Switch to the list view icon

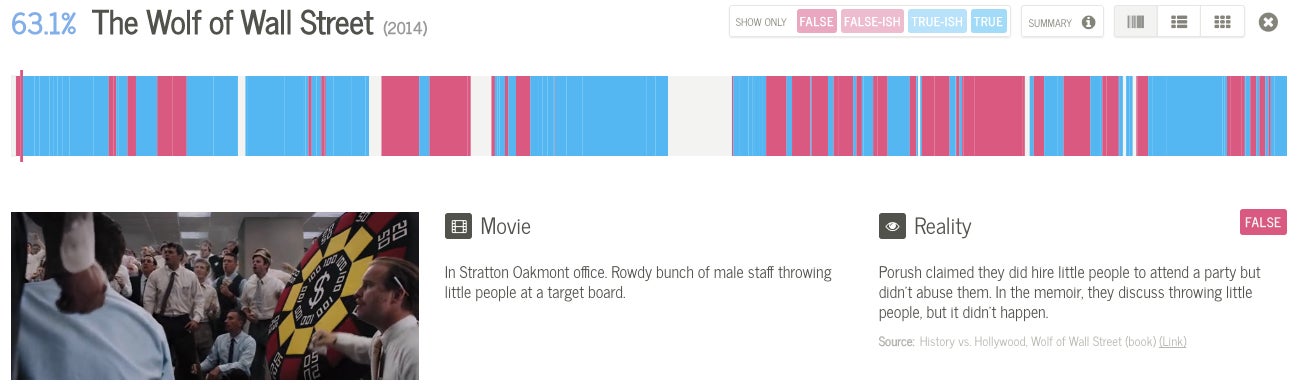click(x=1179, y=22)
